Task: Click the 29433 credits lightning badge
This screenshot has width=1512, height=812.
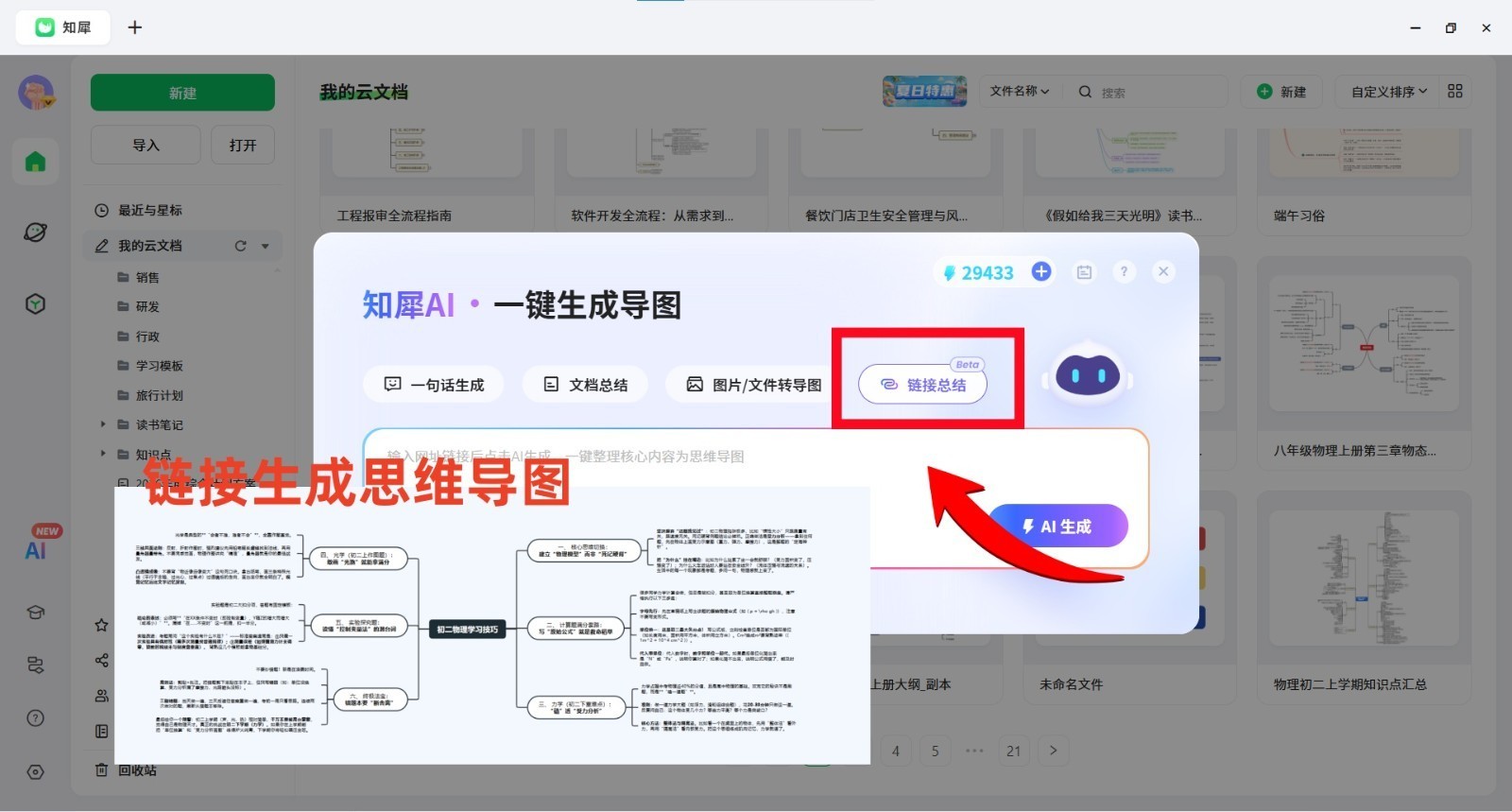Action: [978, 273]
